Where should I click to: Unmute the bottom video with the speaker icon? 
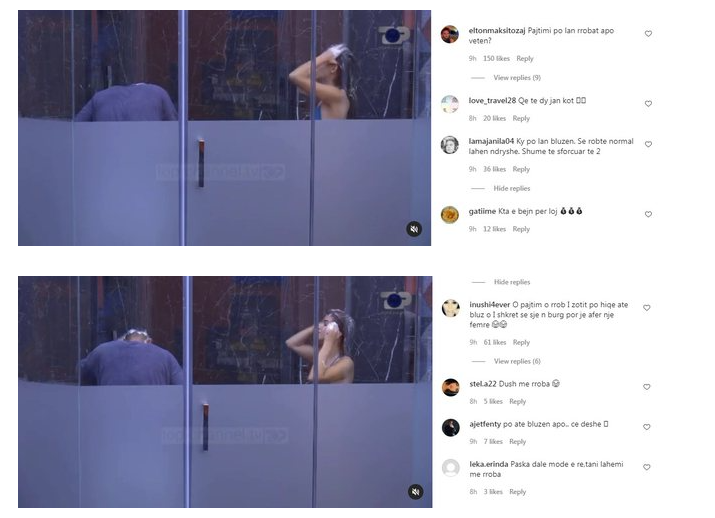415,492
